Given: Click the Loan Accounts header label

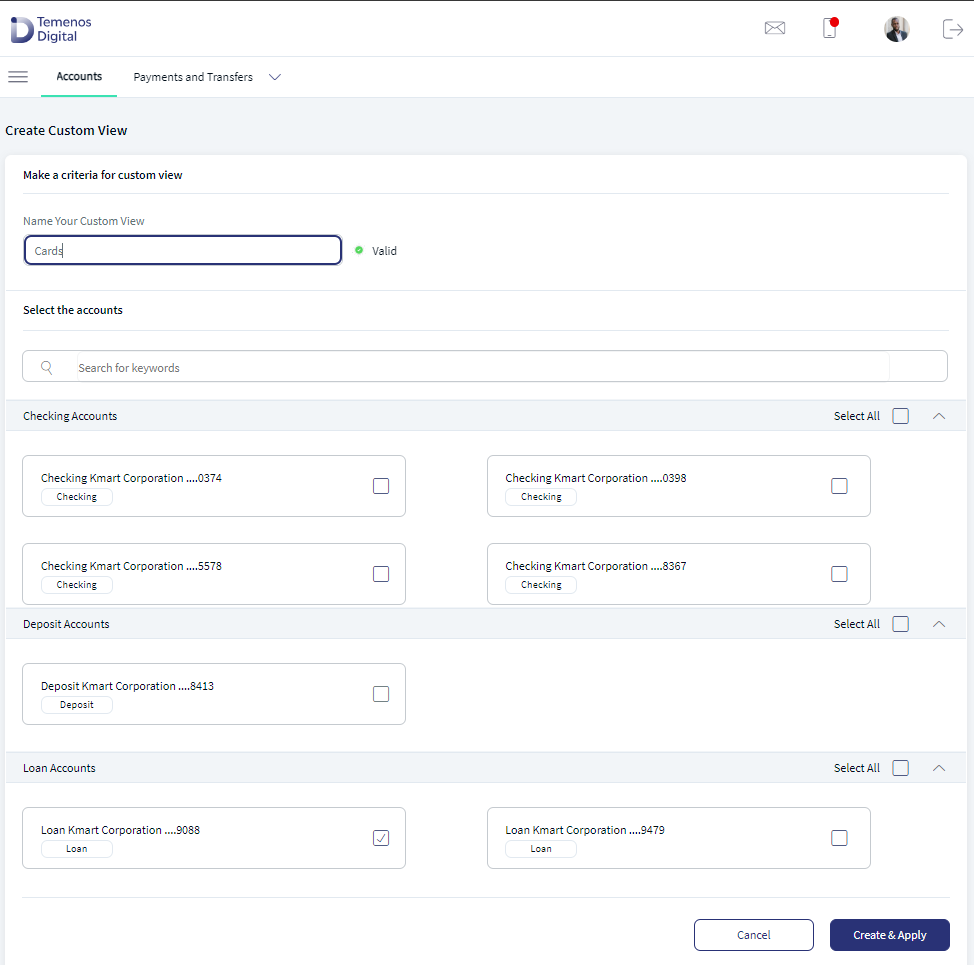Looking at the screenshot, I should (x=59, y=768).
